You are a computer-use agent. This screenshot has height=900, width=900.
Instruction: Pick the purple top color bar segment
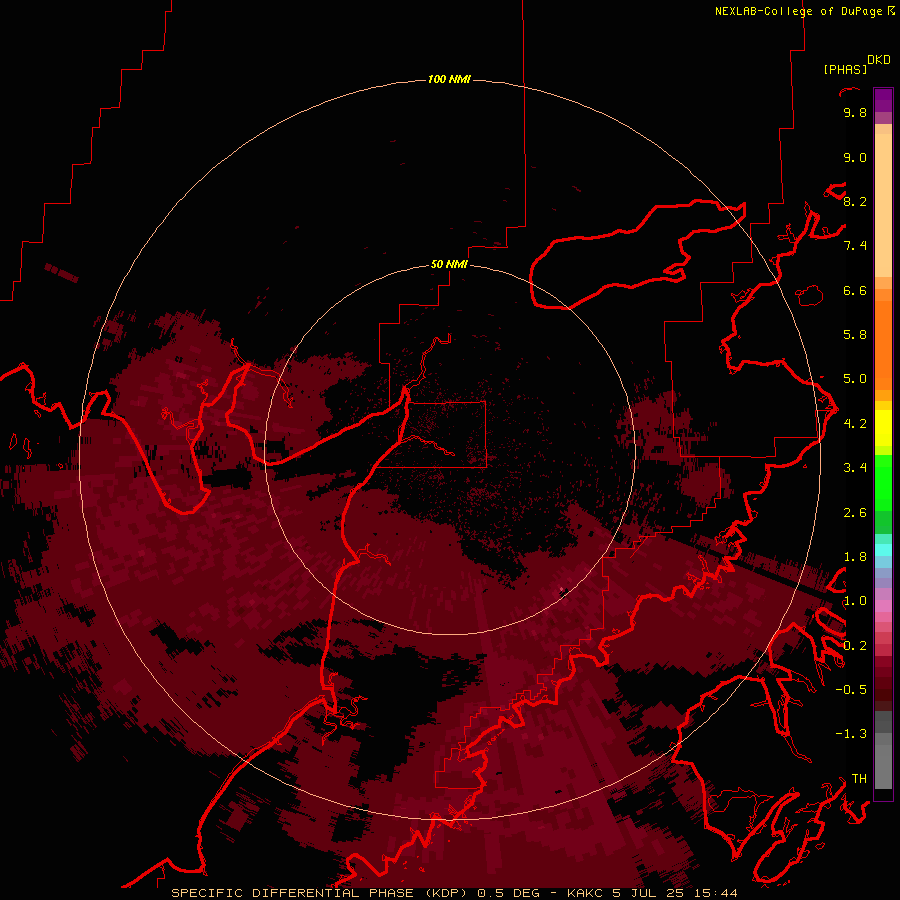click(x=883, y=100)
